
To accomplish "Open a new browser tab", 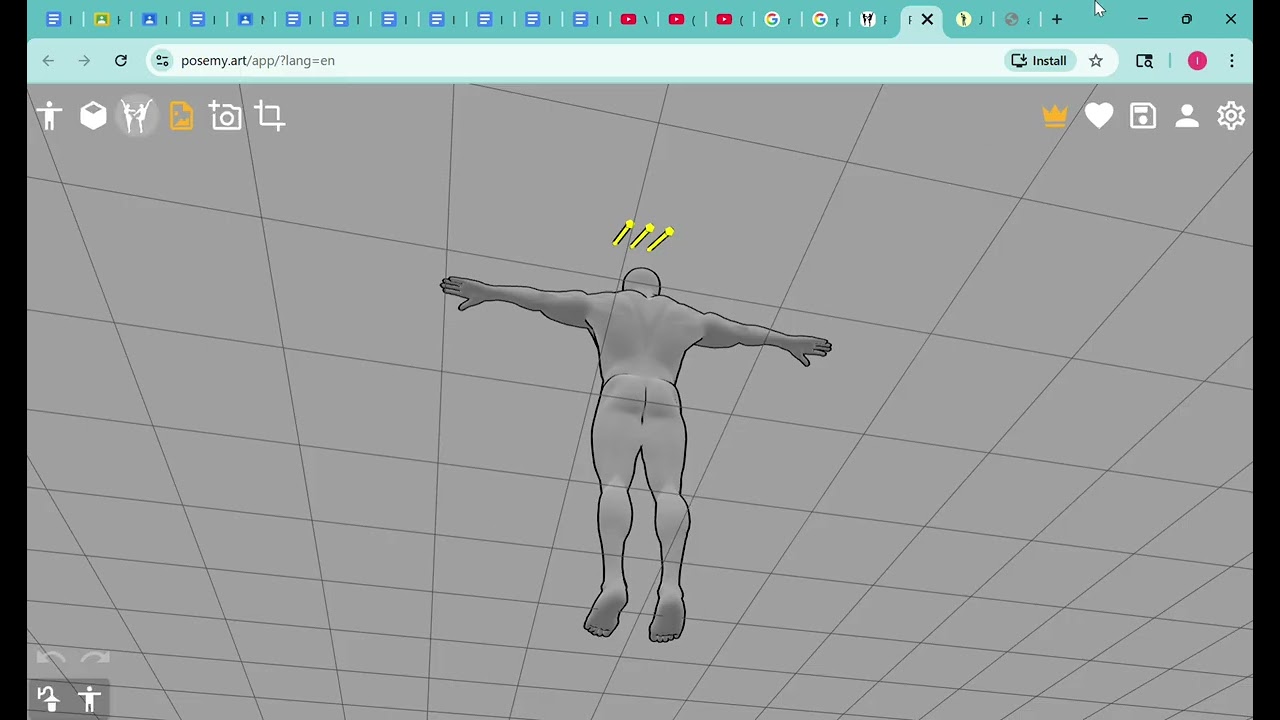I will 1057,19.
